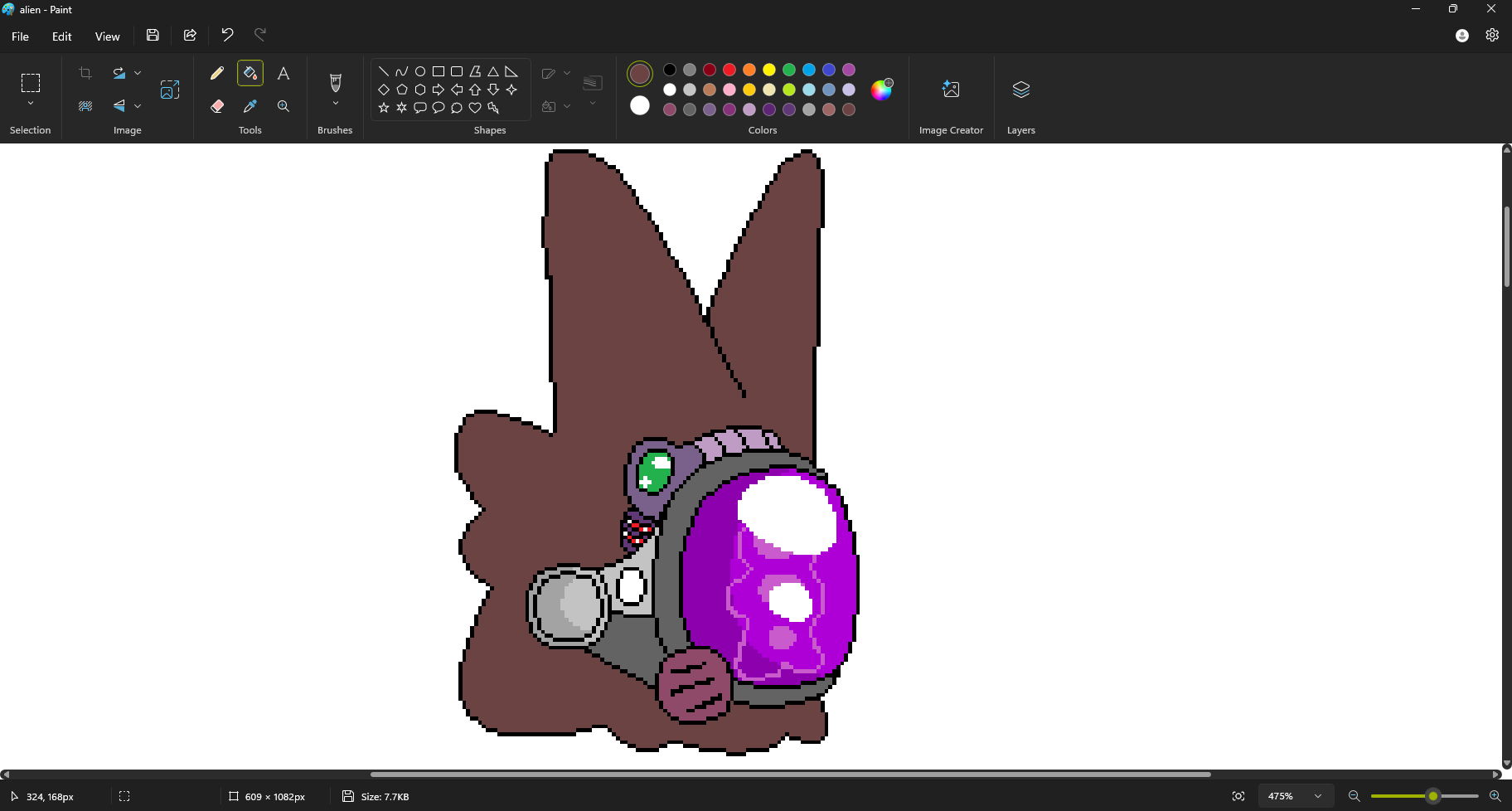Select the Pencil tool
The image size is (1512, 811).
[217, 73]
